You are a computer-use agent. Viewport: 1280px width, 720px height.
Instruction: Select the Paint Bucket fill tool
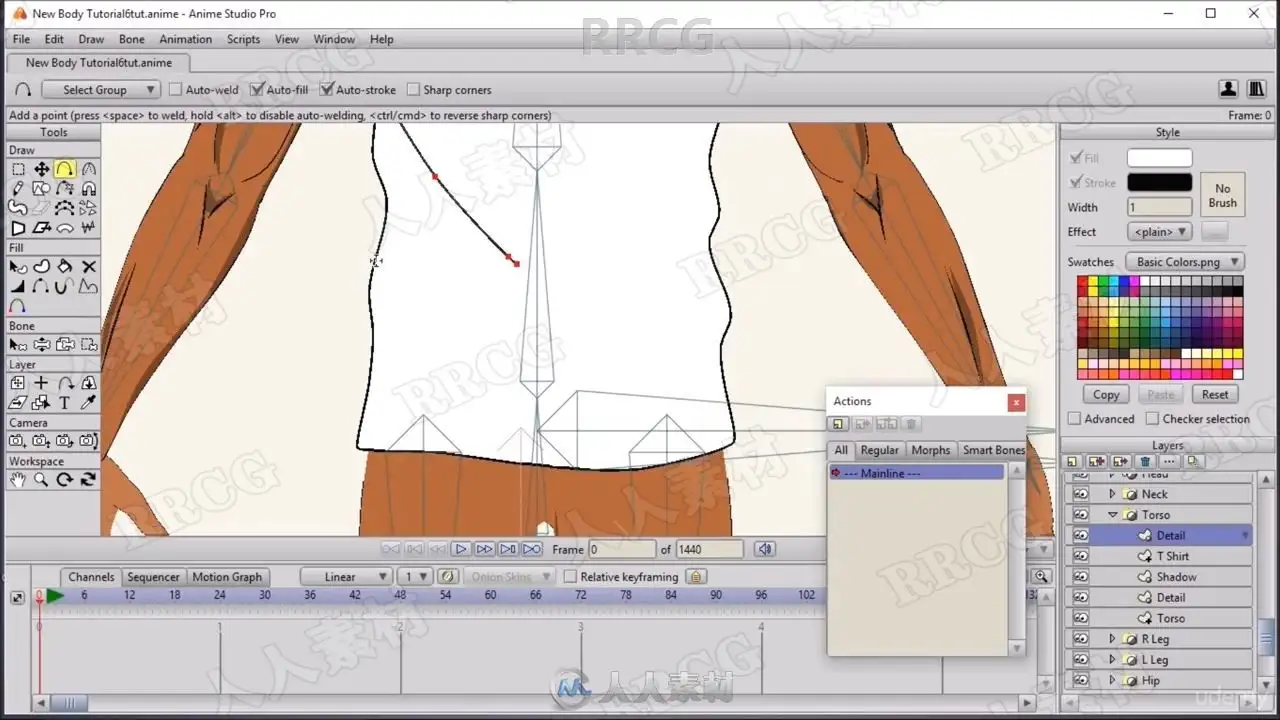pos(65,267)
